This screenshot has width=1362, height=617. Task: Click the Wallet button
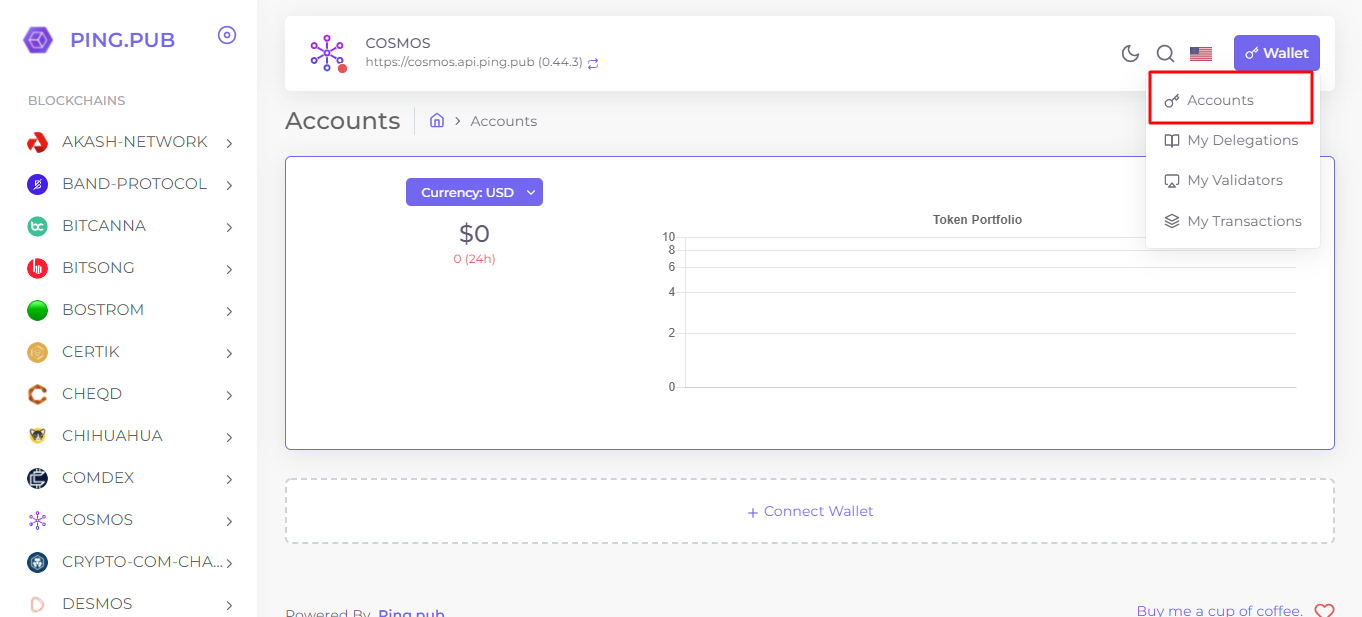(1276, 53)
